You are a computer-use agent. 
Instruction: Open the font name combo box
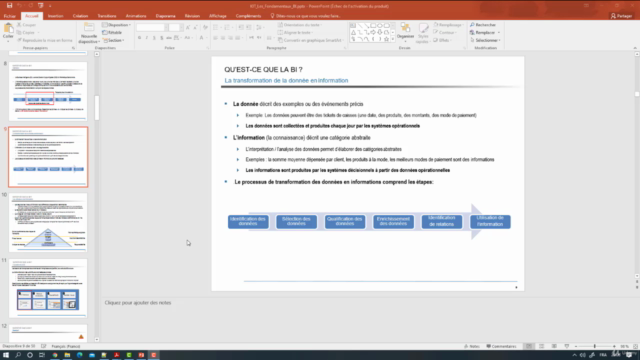tap(152, 28)
